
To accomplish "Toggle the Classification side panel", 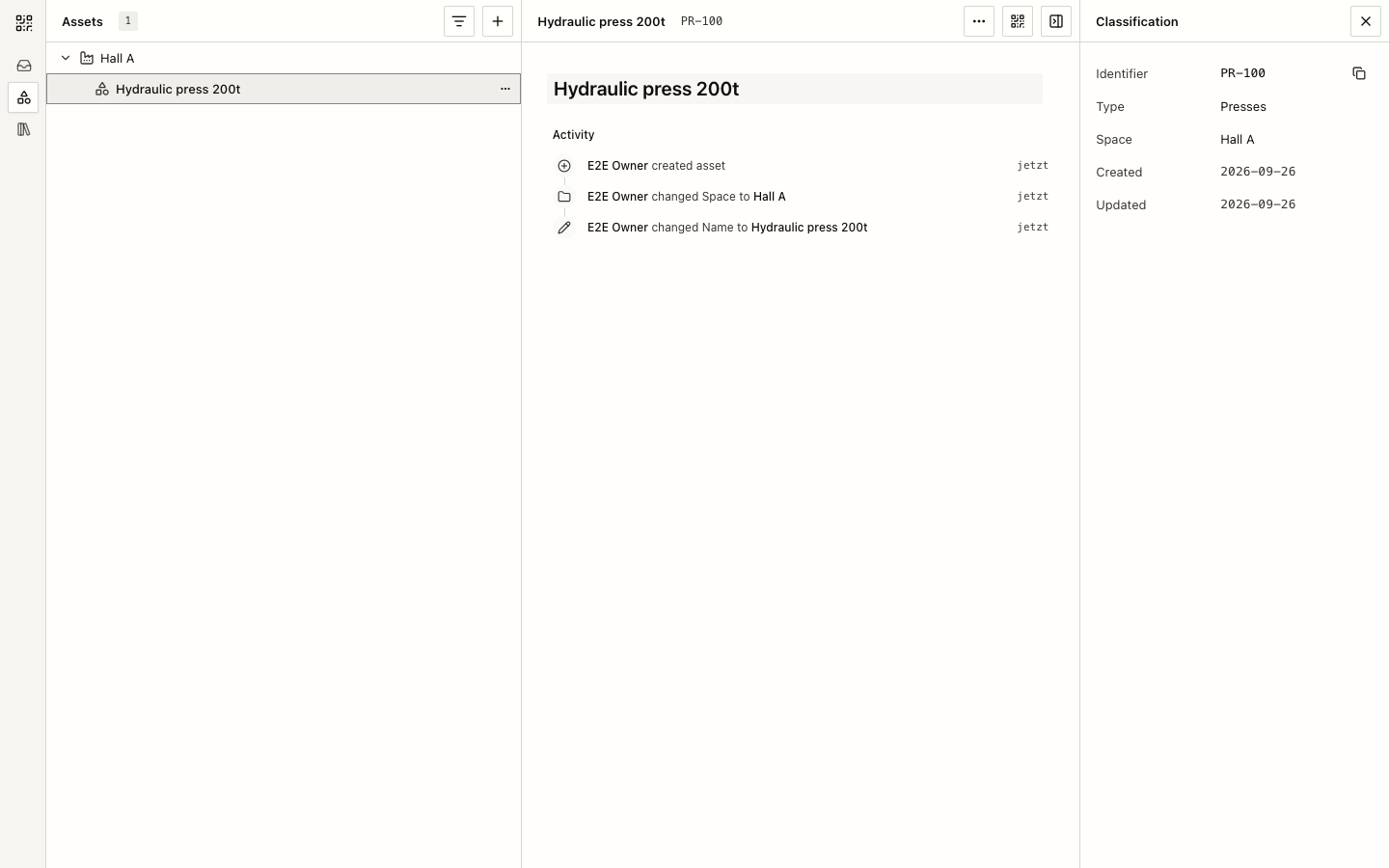I will coord(1056,21).
